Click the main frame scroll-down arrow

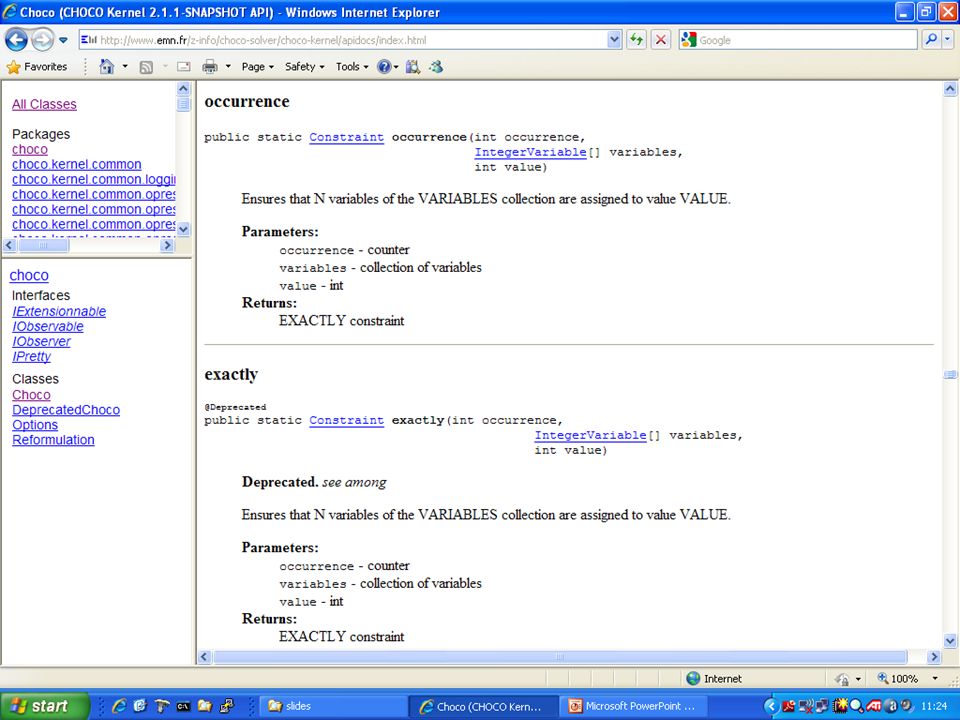pyautogui.click(x=950, y=642)
